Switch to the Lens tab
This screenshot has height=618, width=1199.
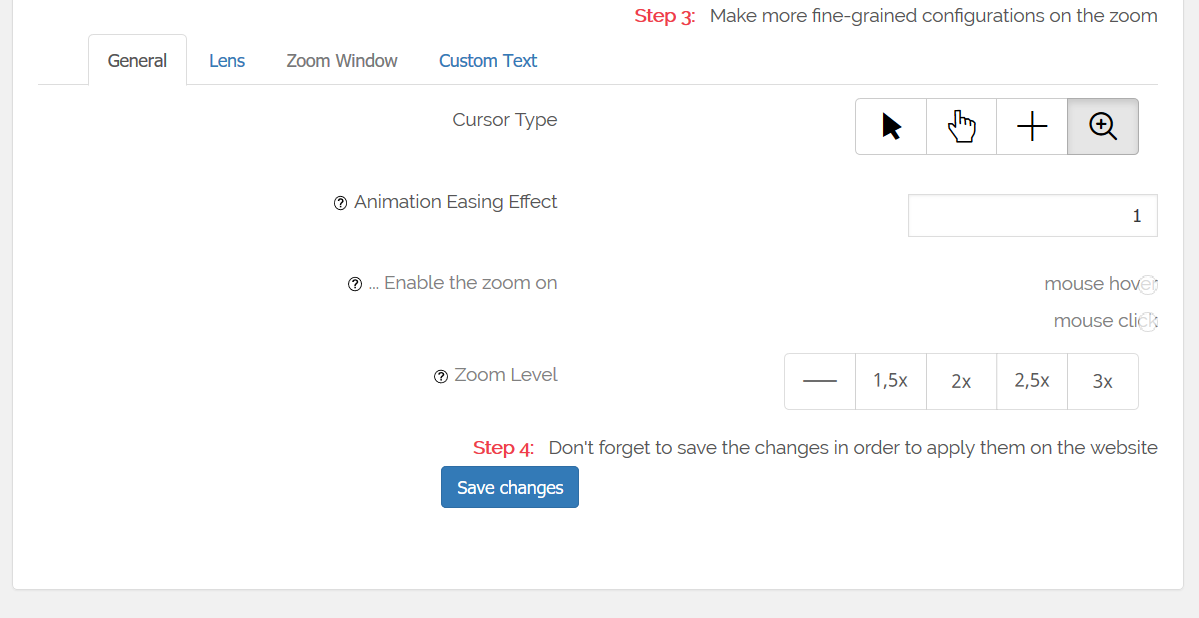pyautogui.click(x=227, y=60)
